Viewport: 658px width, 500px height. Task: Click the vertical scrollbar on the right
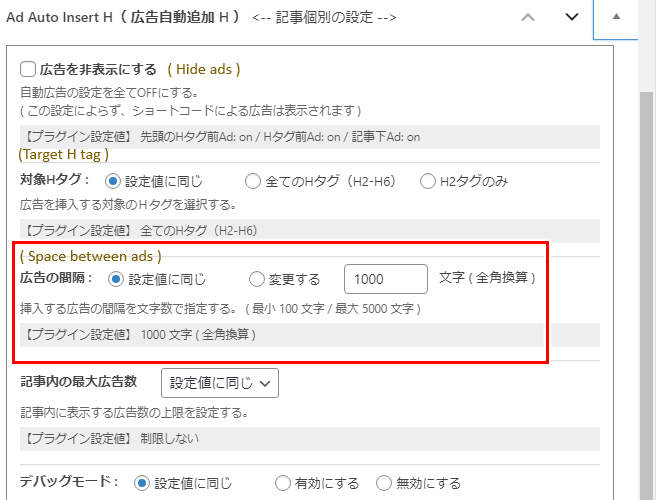click(x=646, y=294)
